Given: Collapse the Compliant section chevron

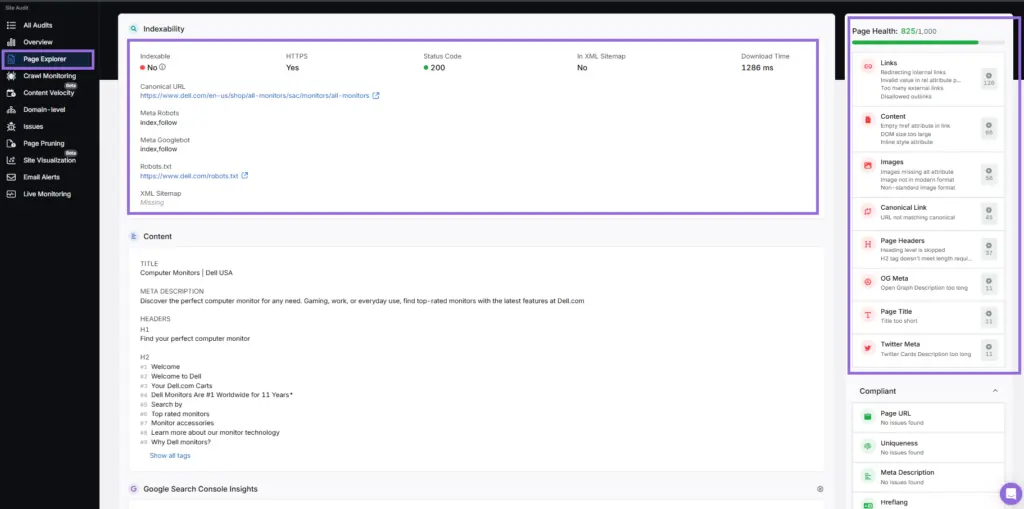Looking at the screenshot, I should 995,391.
